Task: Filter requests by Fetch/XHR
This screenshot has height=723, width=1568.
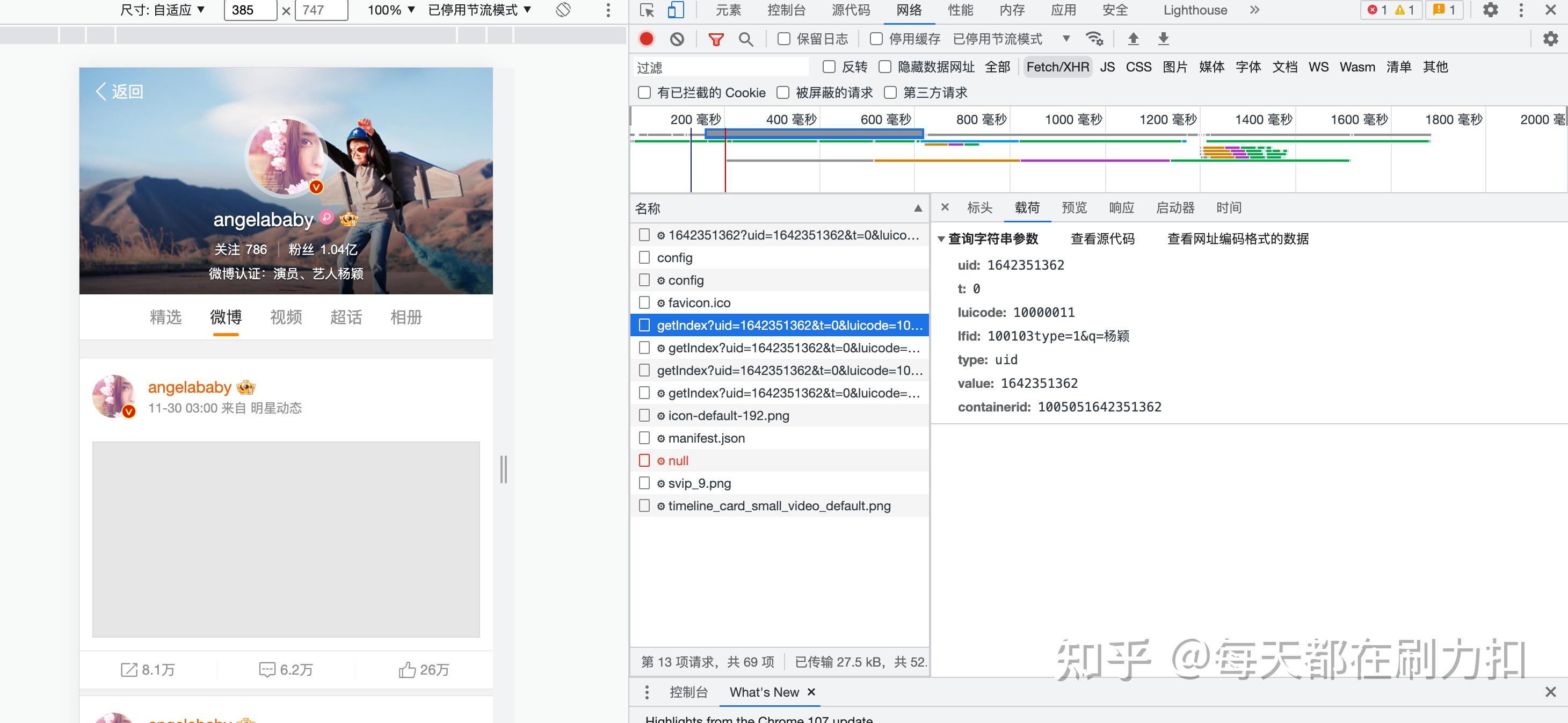Action: 1057,67
